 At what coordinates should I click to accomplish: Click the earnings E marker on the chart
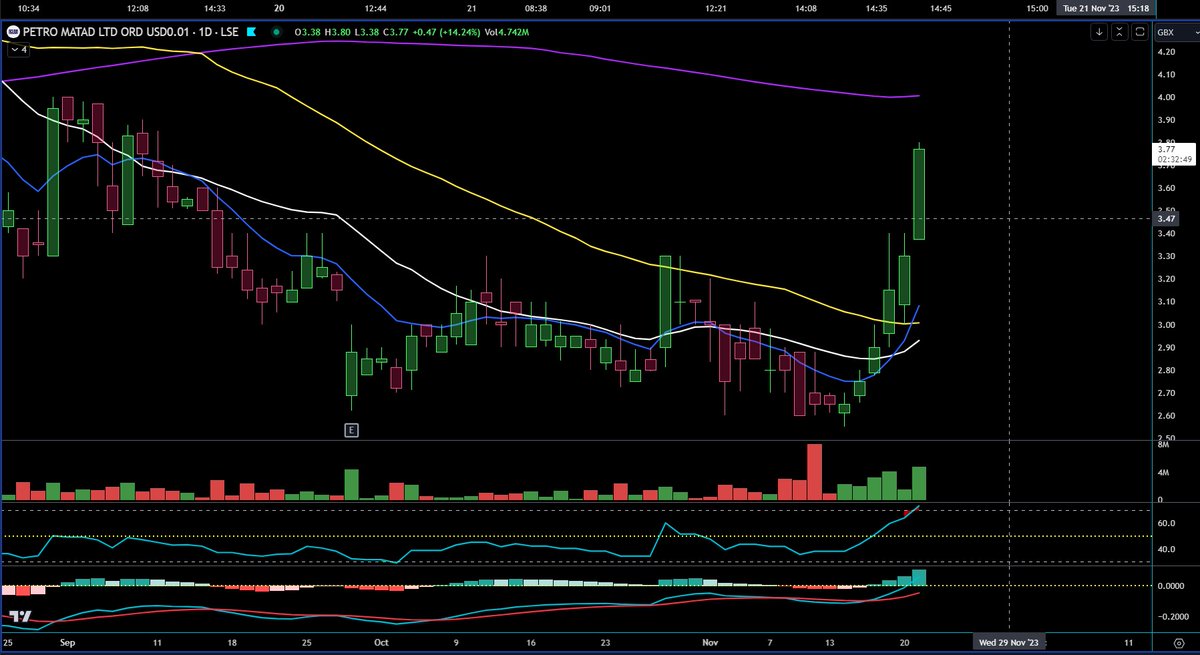click(351, 430)
